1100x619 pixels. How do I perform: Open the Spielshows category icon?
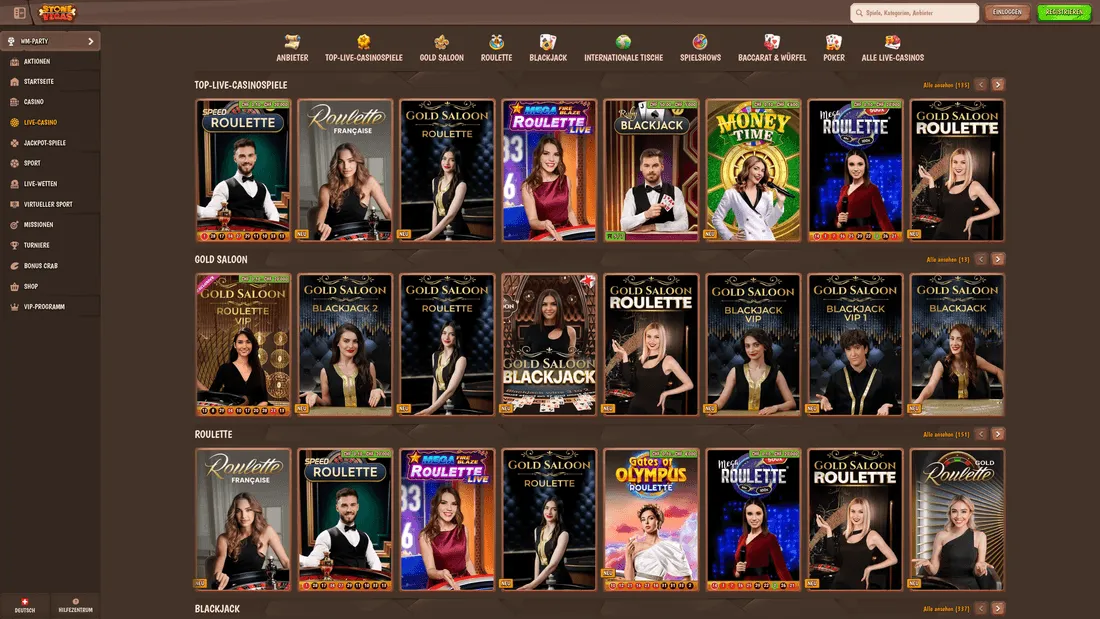coord(700,42)
